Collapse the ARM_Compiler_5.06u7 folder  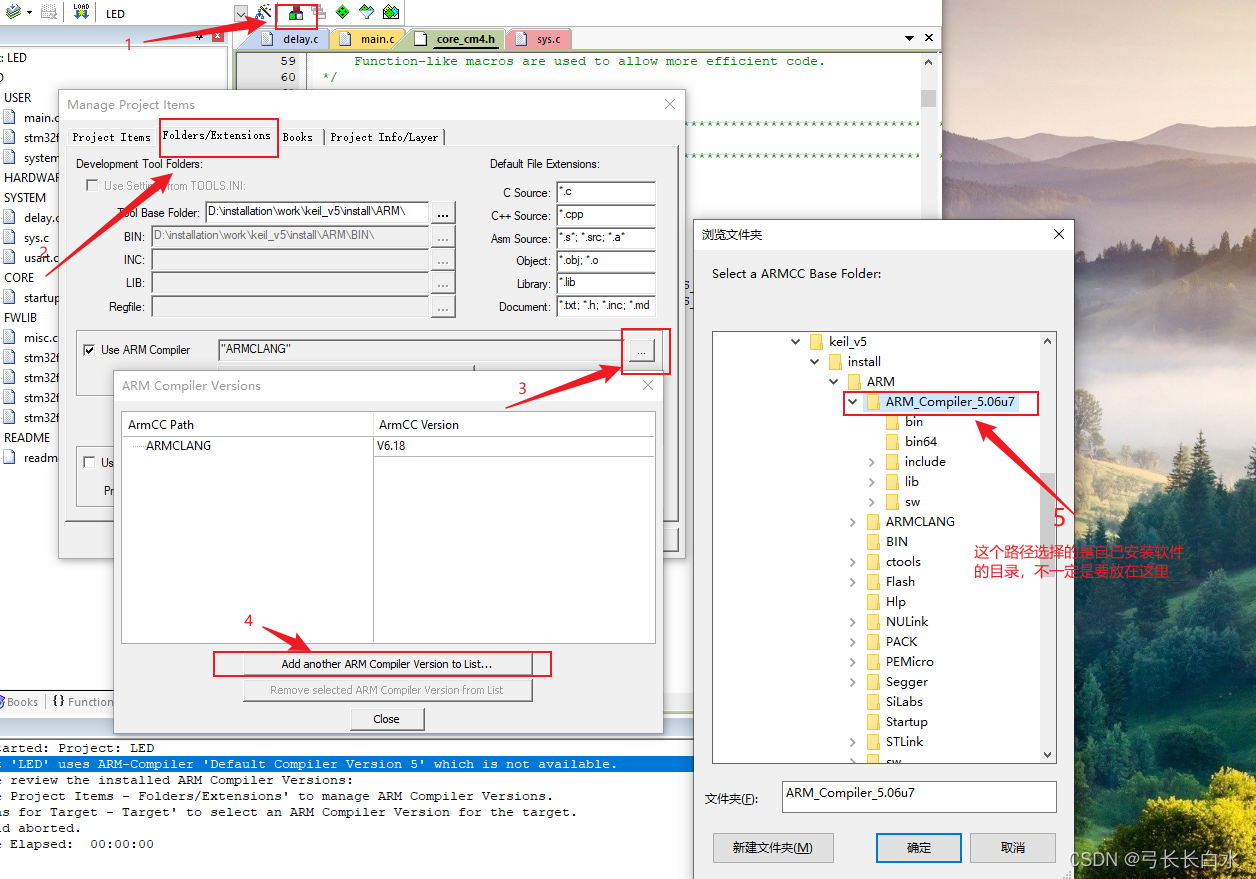[852, 402]
